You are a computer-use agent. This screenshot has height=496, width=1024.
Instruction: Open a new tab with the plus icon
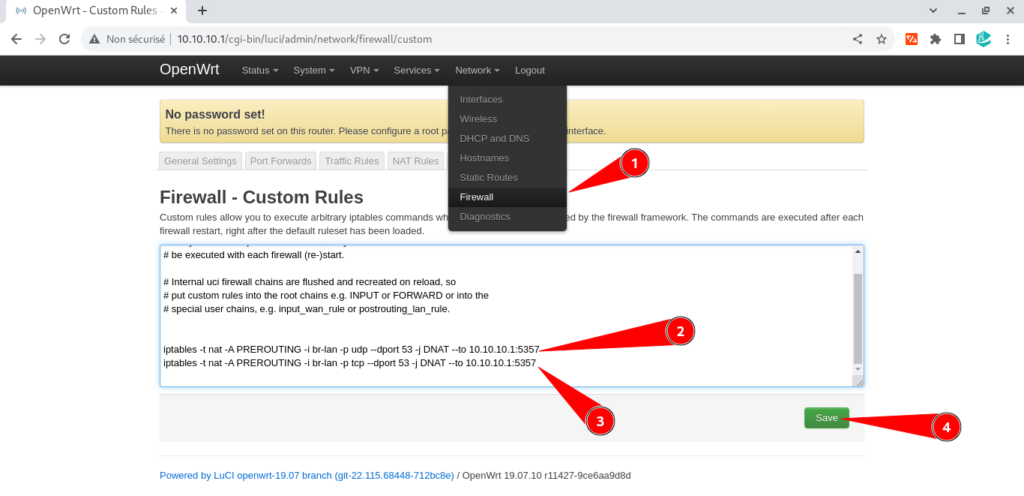(x=202, y=10)
